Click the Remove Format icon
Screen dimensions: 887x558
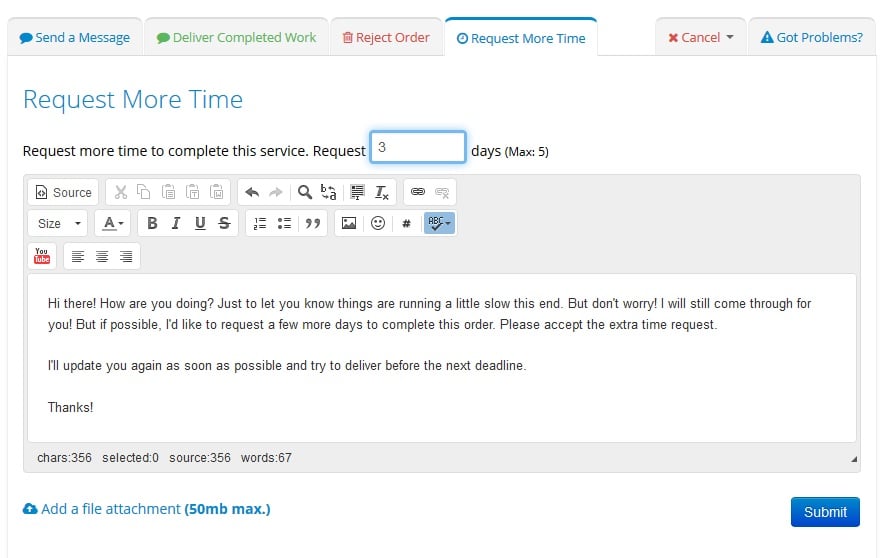tap(382, 192)
